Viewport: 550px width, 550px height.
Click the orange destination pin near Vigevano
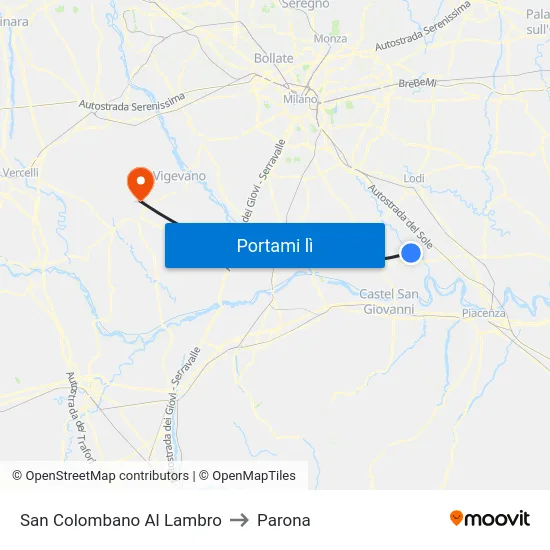[x=141, y=184]
